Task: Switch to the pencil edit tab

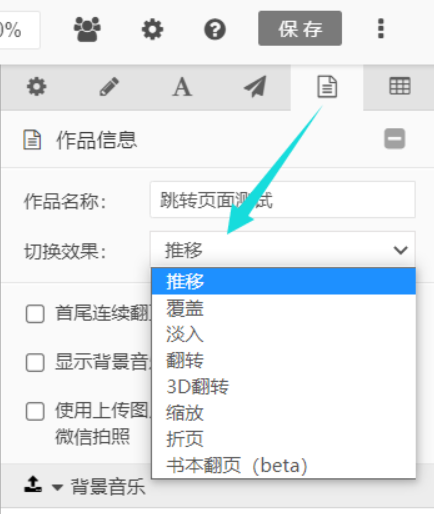Action: point(109,87)
